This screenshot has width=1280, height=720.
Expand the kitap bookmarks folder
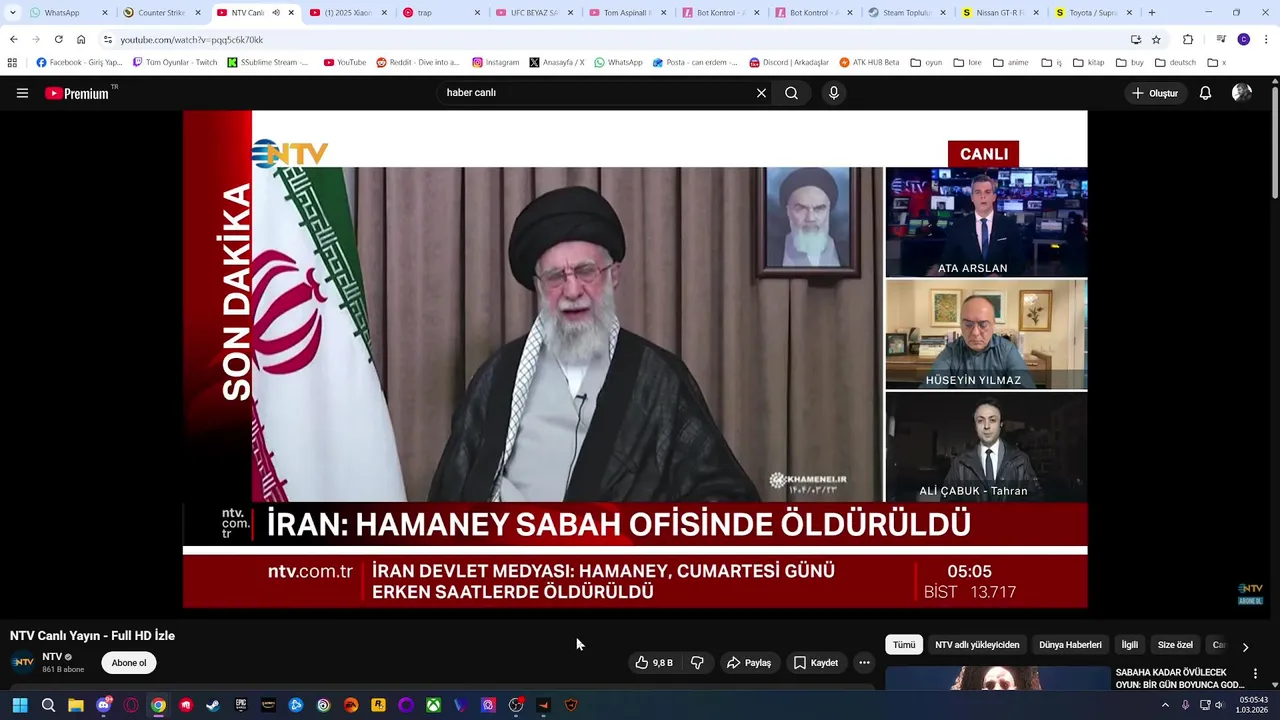(1088, 62)
